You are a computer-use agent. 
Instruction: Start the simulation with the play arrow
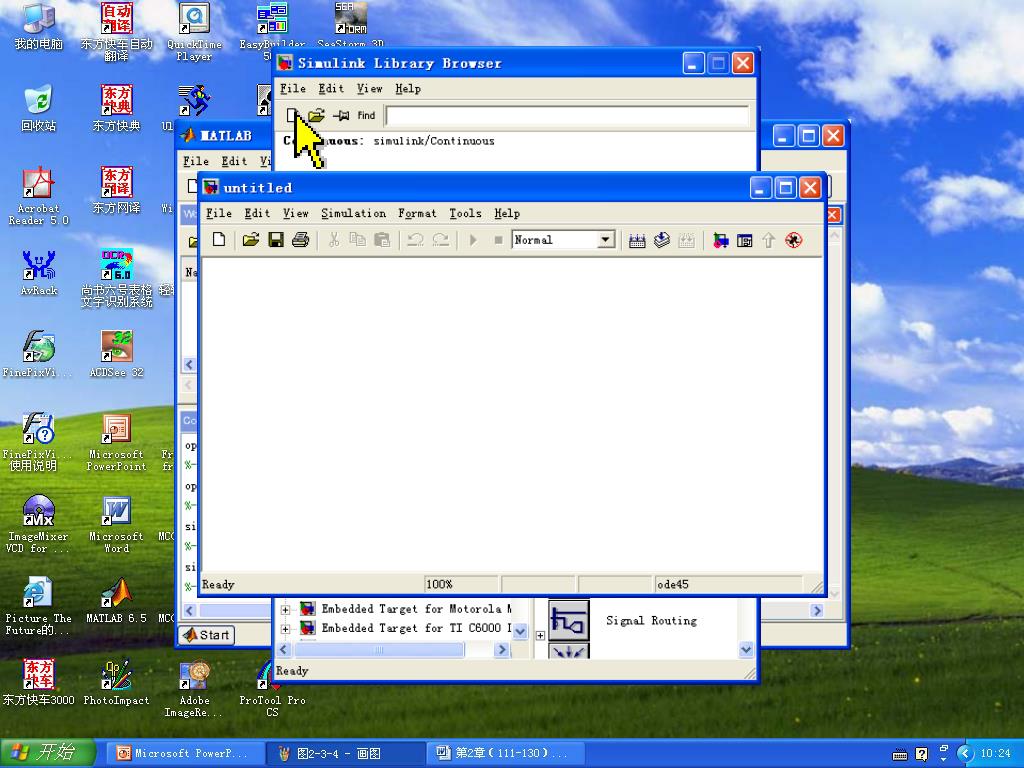[473, 240]
